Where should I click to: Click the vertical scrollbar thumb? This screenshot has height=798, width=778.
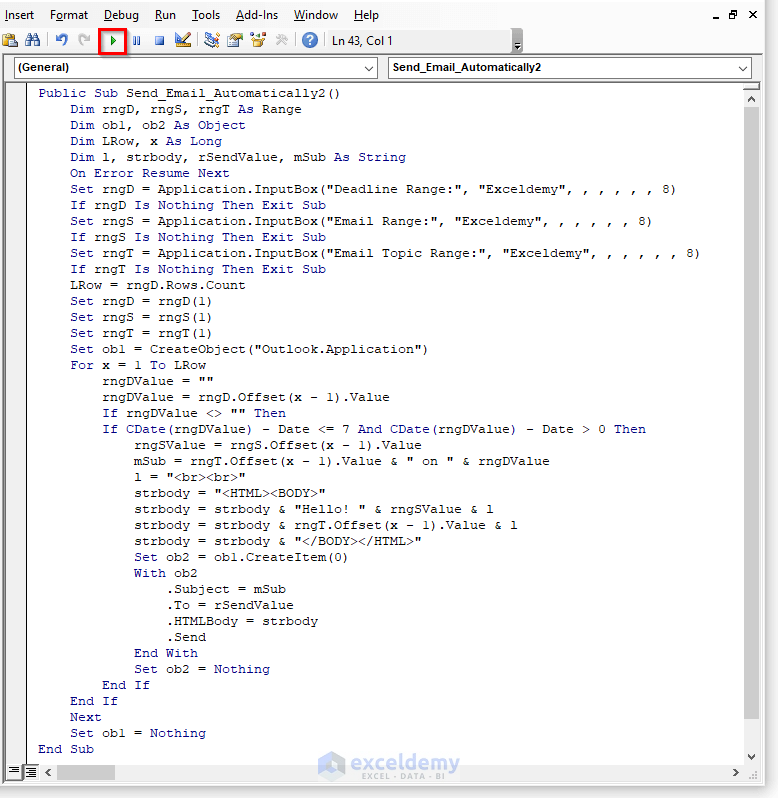[x=751, y=413]
